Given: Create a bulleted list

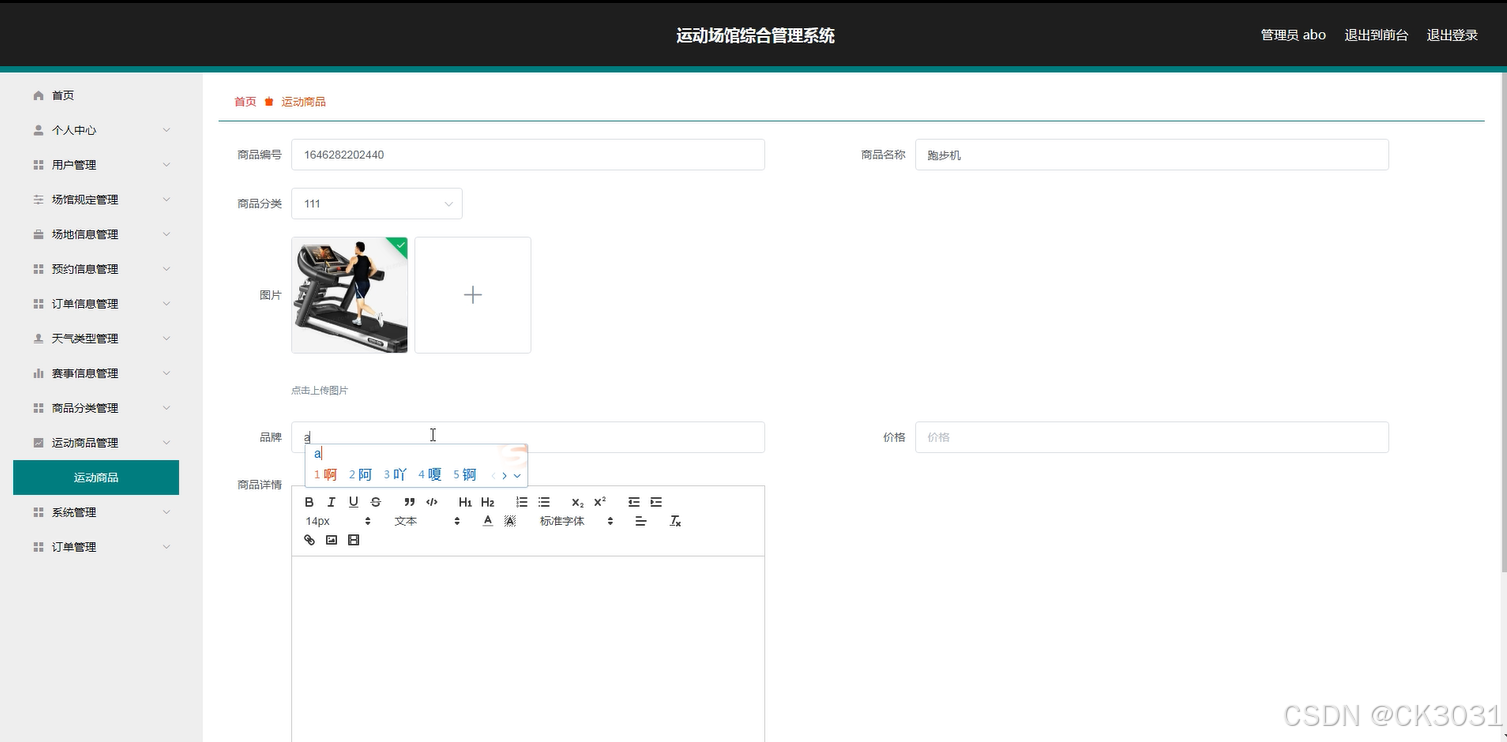Looking at the screenshot, I should coord(544,502).
